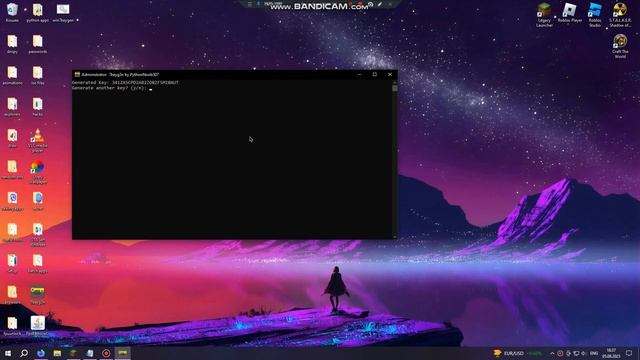Focus the 7keyg3n console taskbar button
This screenshot has height=360, width=640.
[x=122, y=353]
